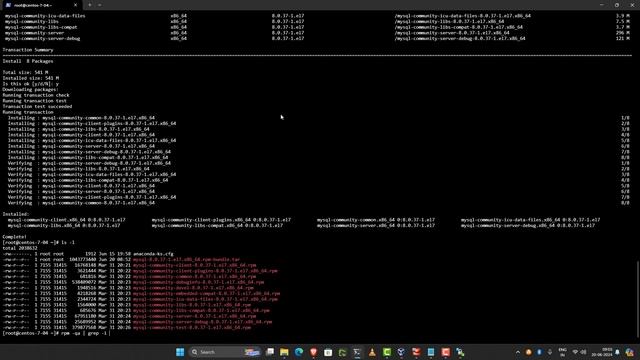Open the speaker volume tray icon
The height and width of the screenshot is (360, 640).
pos(584,352)
